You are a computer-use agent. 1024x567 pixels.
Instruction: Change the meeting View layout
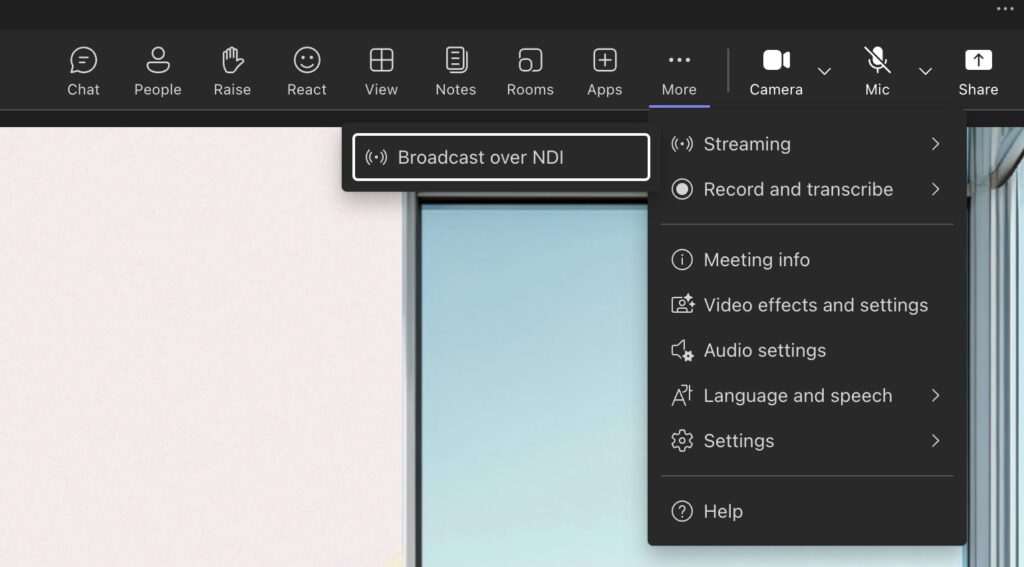[381, 71]
